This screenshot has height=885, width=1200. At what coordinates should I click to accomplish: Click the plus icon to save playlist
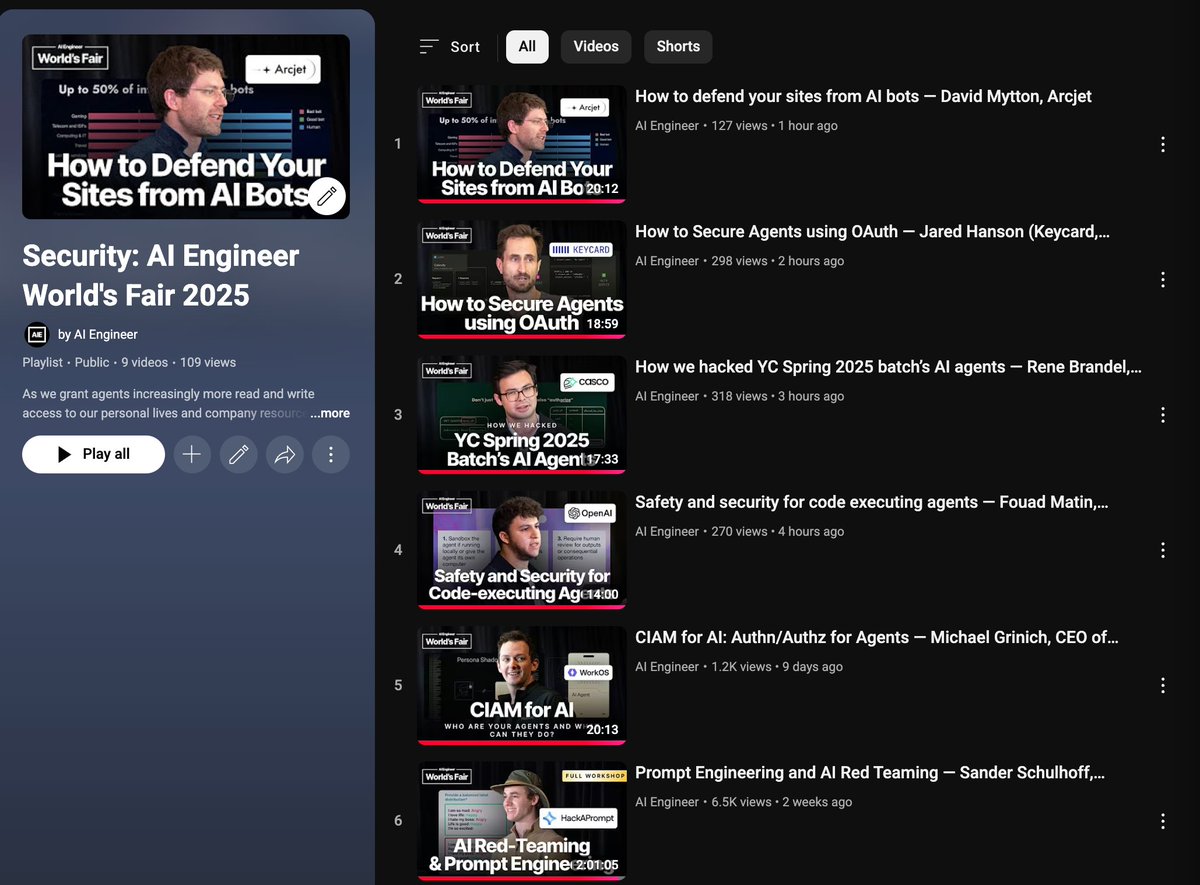click(192, 454)
